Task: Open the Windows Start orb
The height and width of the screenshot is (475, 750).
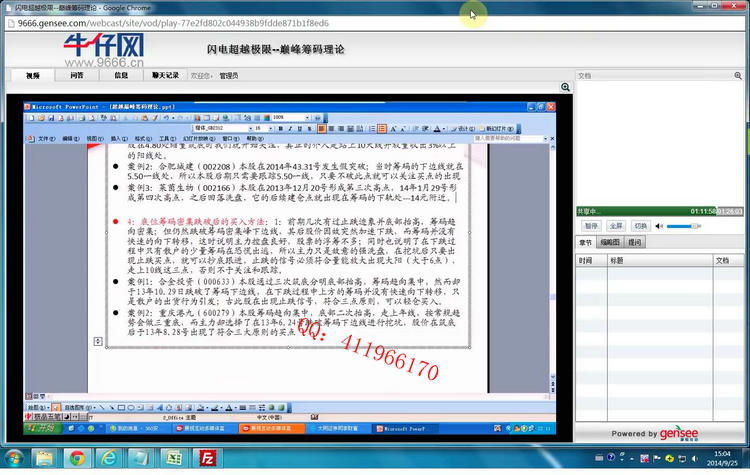Action: tap(14, 458)
